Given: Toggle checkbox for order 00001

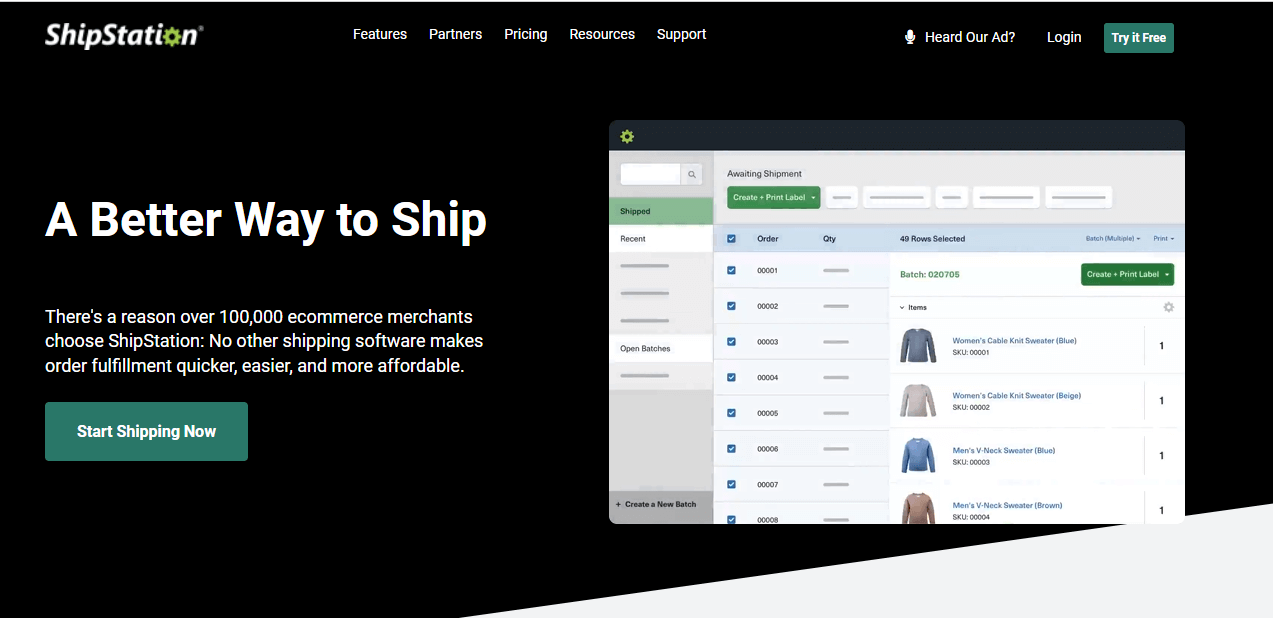Looking at the screenshot, I should 731,270.
